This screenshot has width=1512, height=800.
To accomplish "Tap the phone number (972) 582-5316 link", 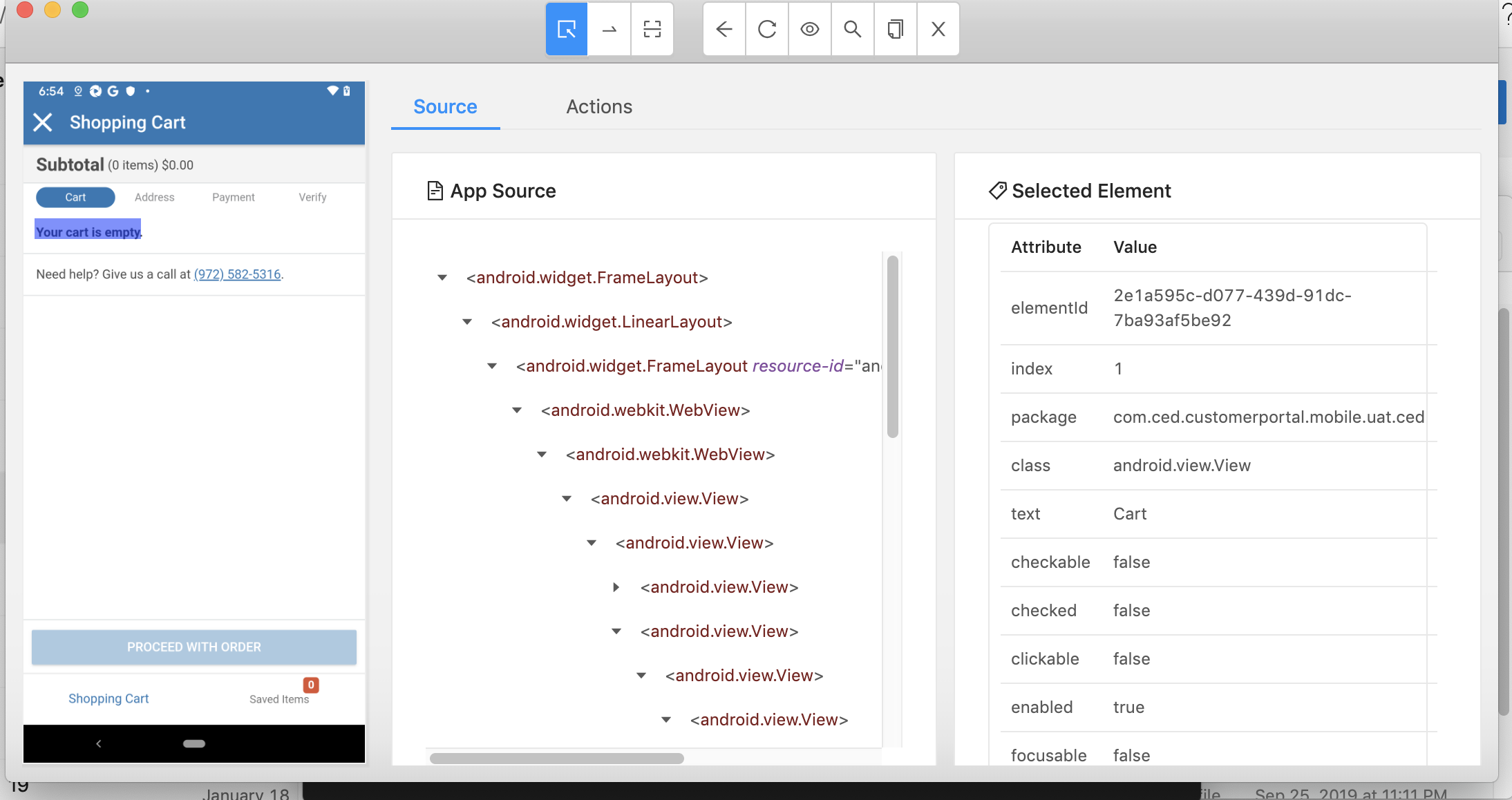I will [237, 274].
